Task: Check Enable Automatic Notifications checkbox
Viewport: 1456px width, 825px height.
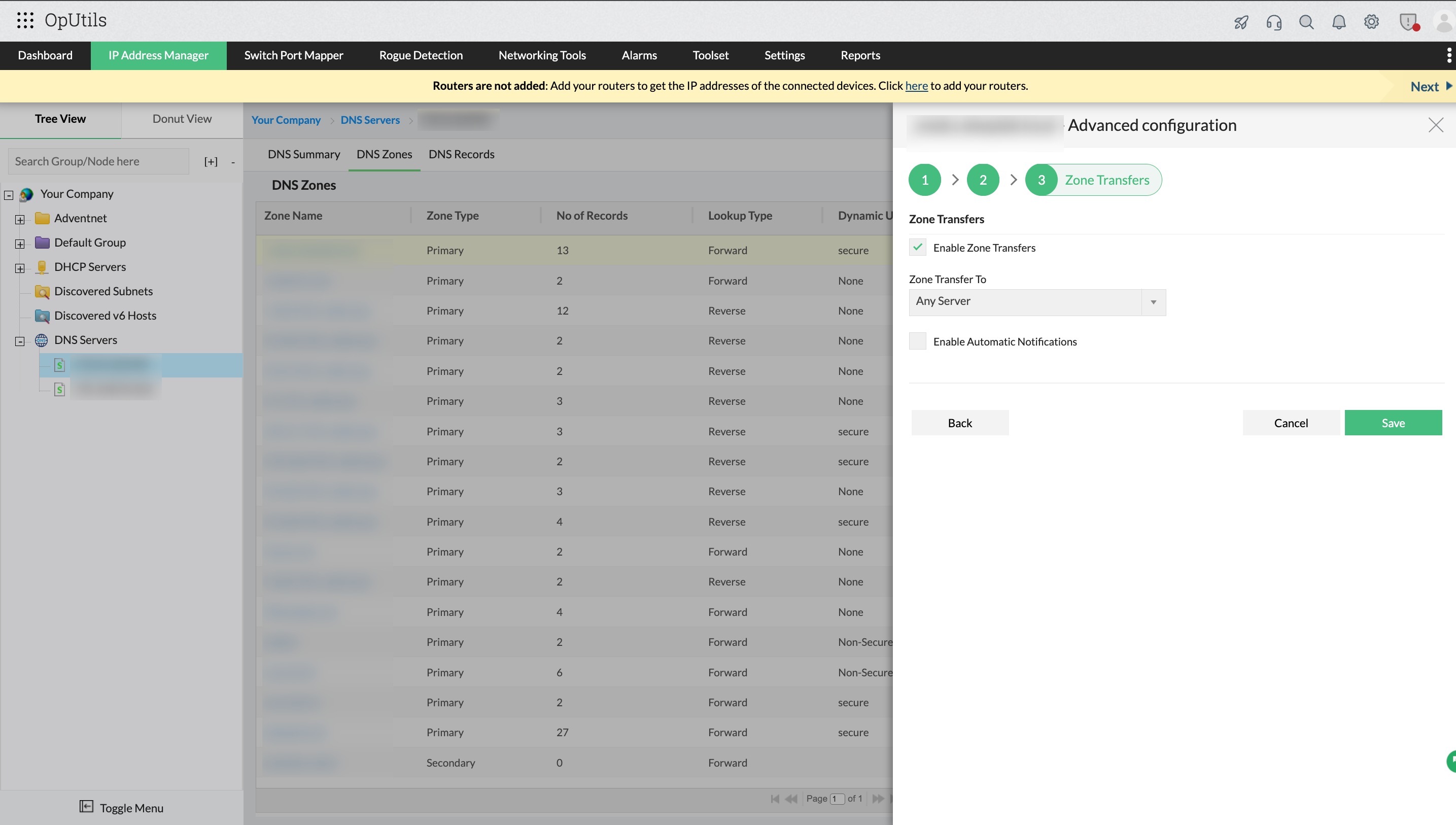Action: coord(917,341)
